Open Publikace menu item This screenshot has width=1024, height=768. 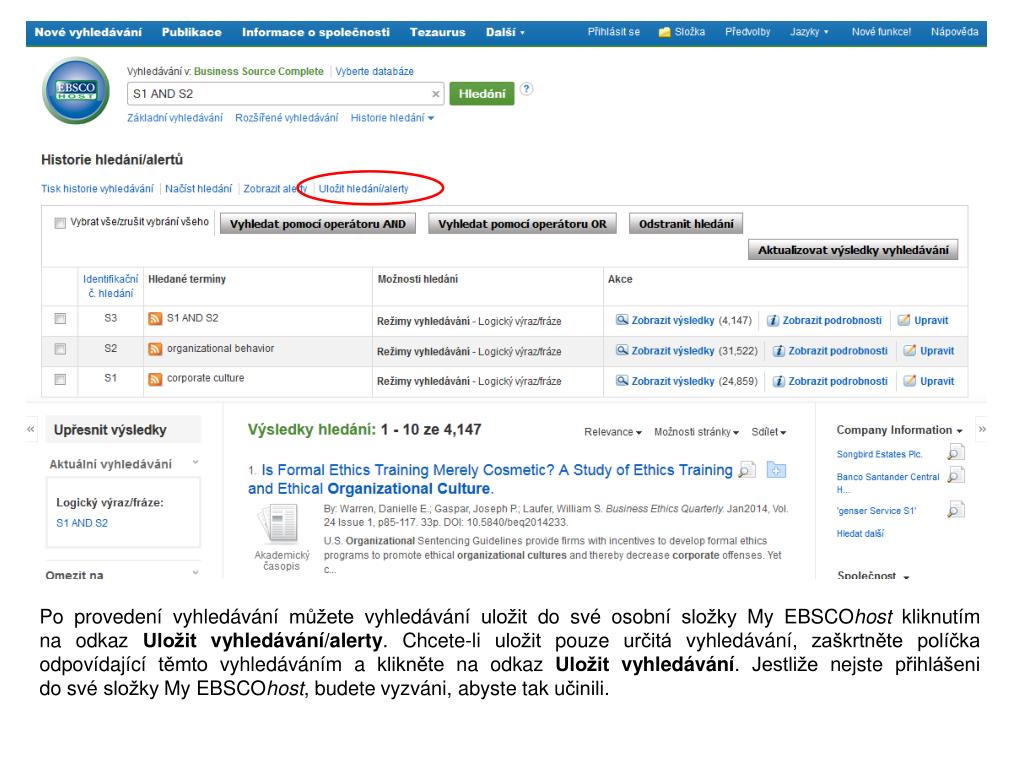coord(191,32)
